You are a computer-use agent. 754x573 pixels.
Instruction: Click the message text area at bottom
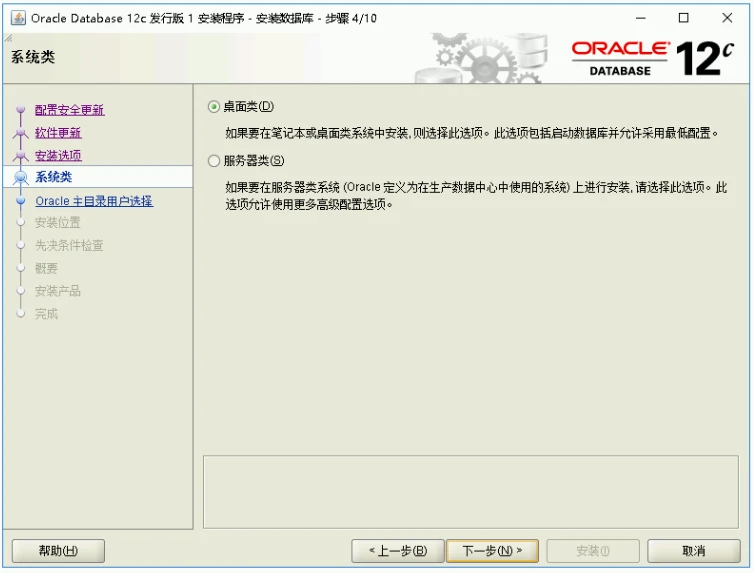pos(470,492)
